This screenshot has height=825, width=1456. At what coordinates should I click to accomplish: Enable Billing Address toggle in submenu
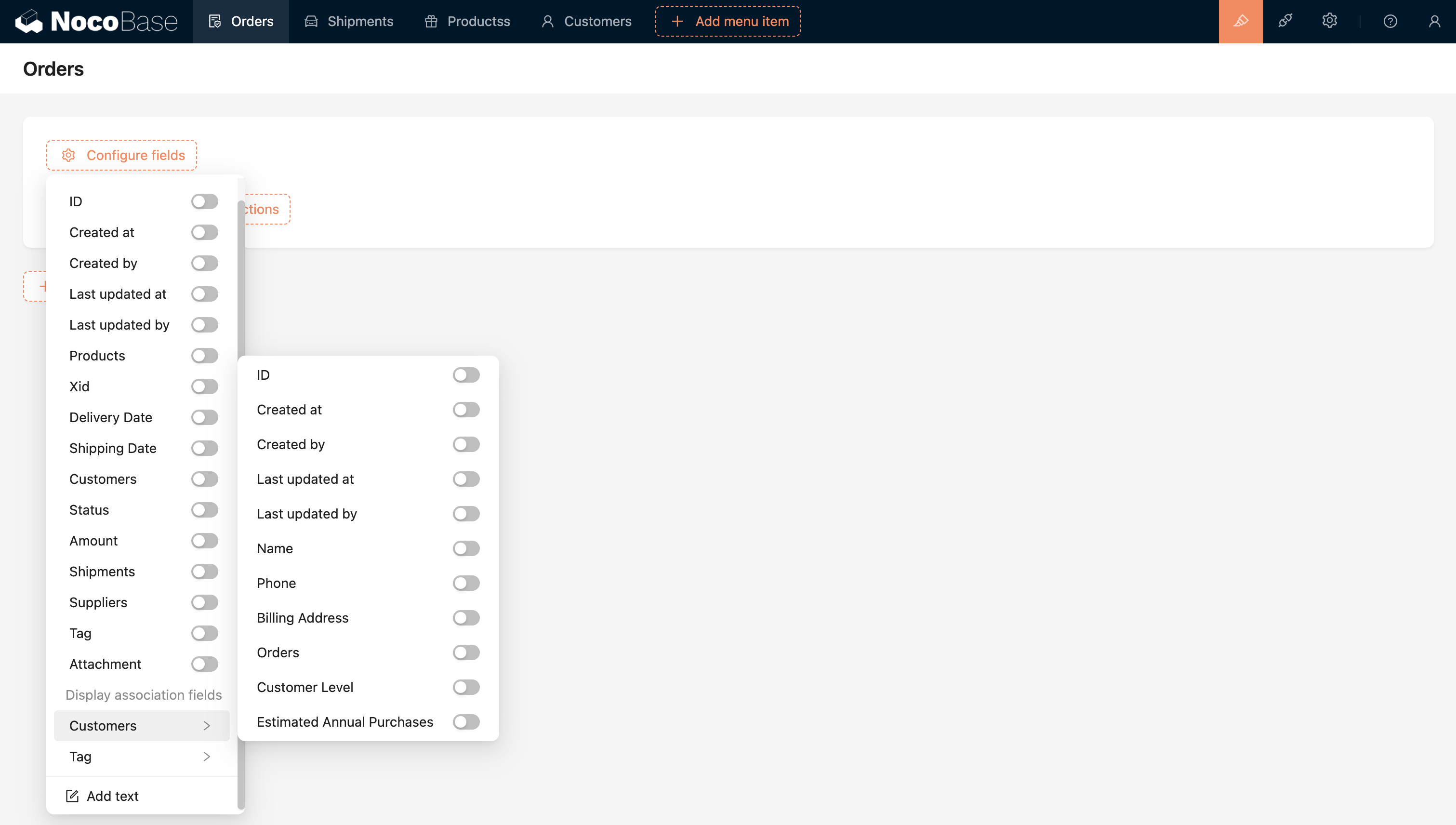coord(466,618)
